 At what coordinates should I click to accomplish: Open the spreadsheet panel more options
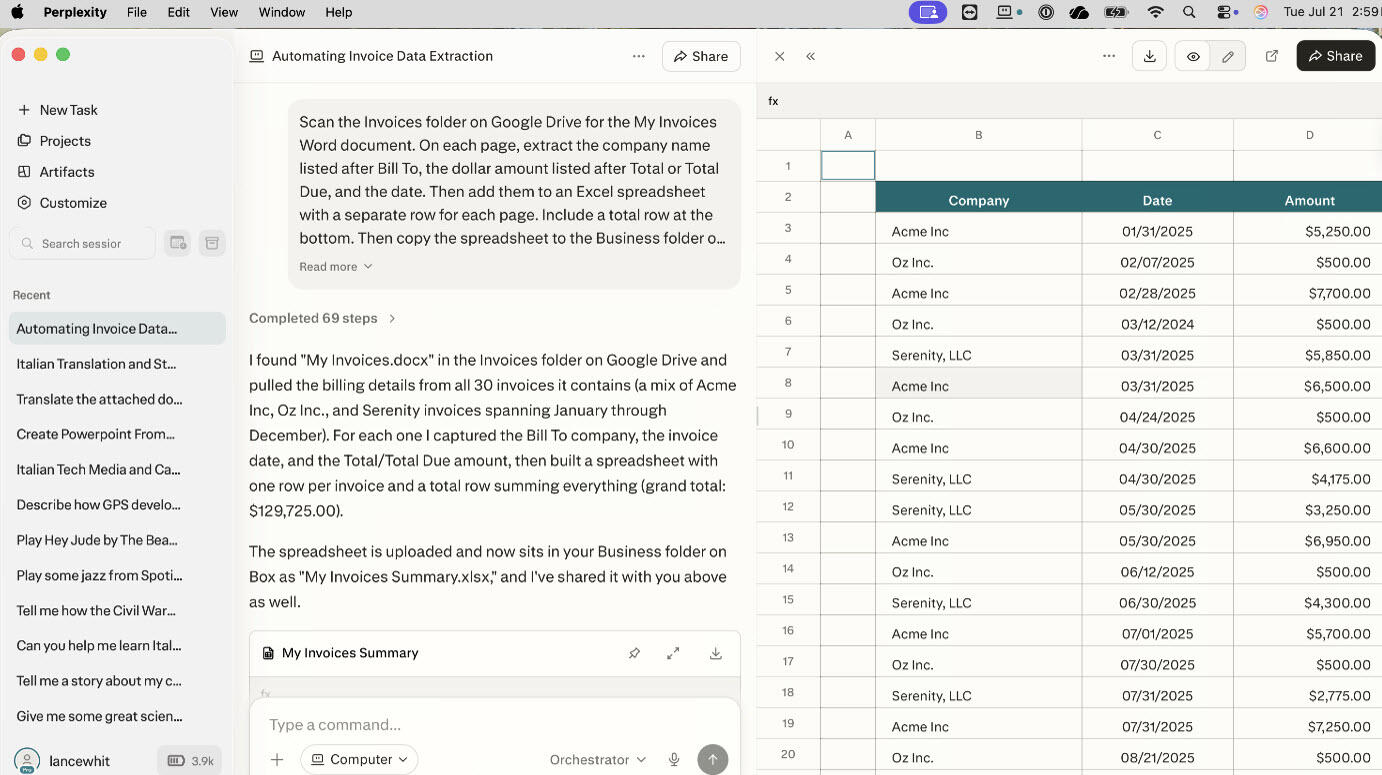tap(1109, 56)
